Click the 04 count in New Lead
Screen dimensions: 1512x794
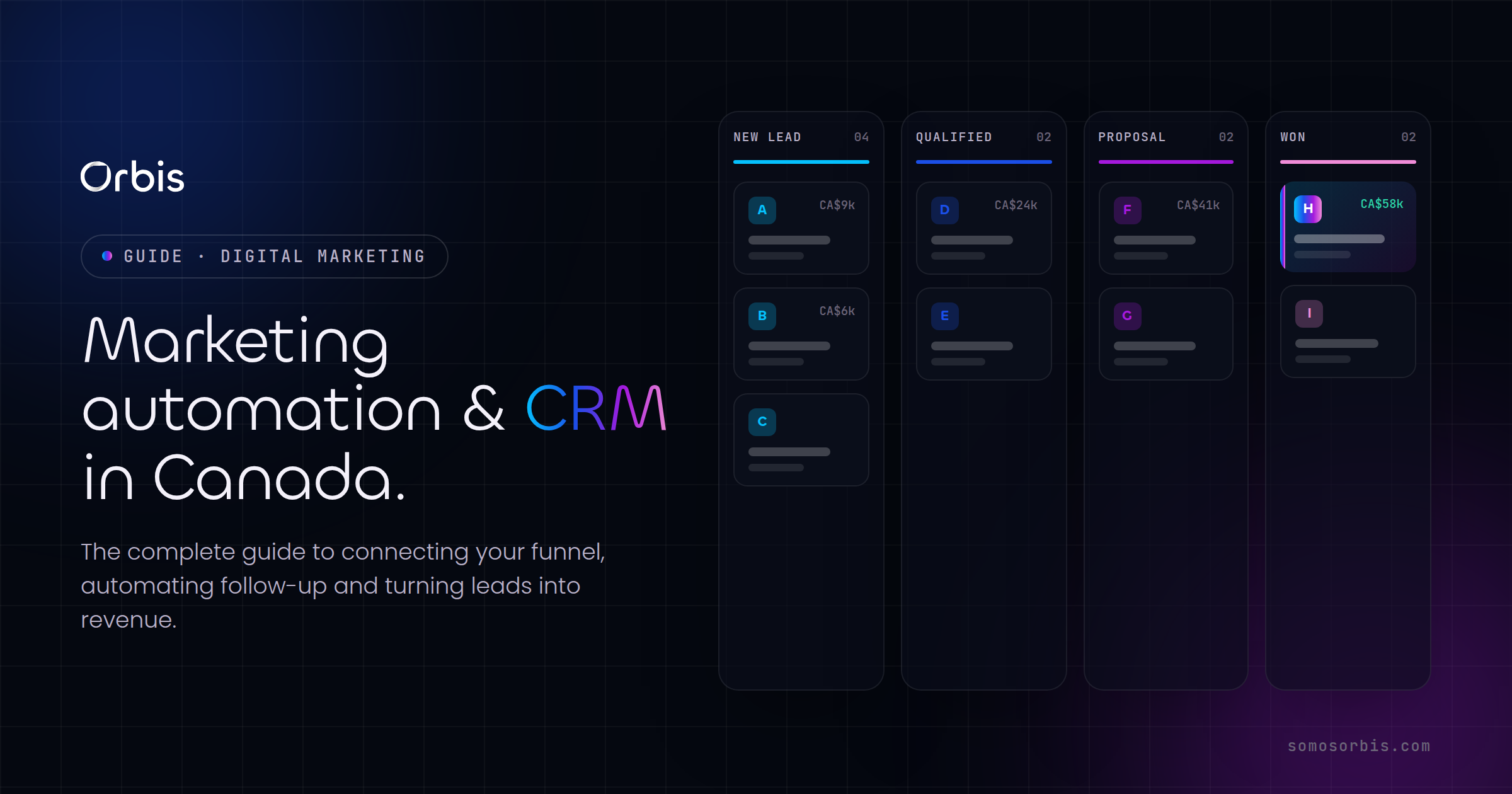(x=861, y=137)
